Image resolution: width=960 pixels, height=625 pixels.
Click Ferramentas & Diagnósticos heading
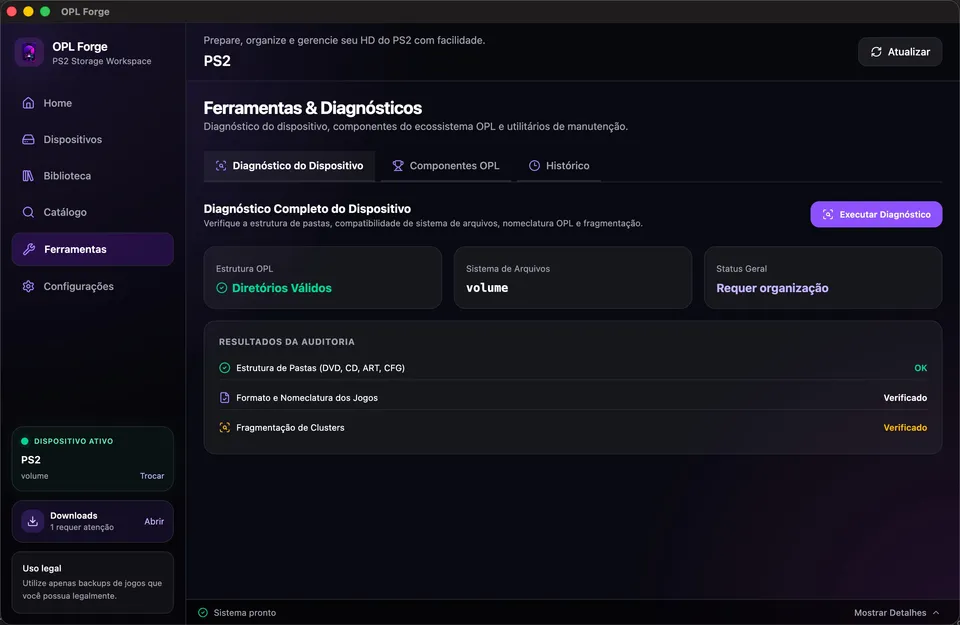(312, 108)
